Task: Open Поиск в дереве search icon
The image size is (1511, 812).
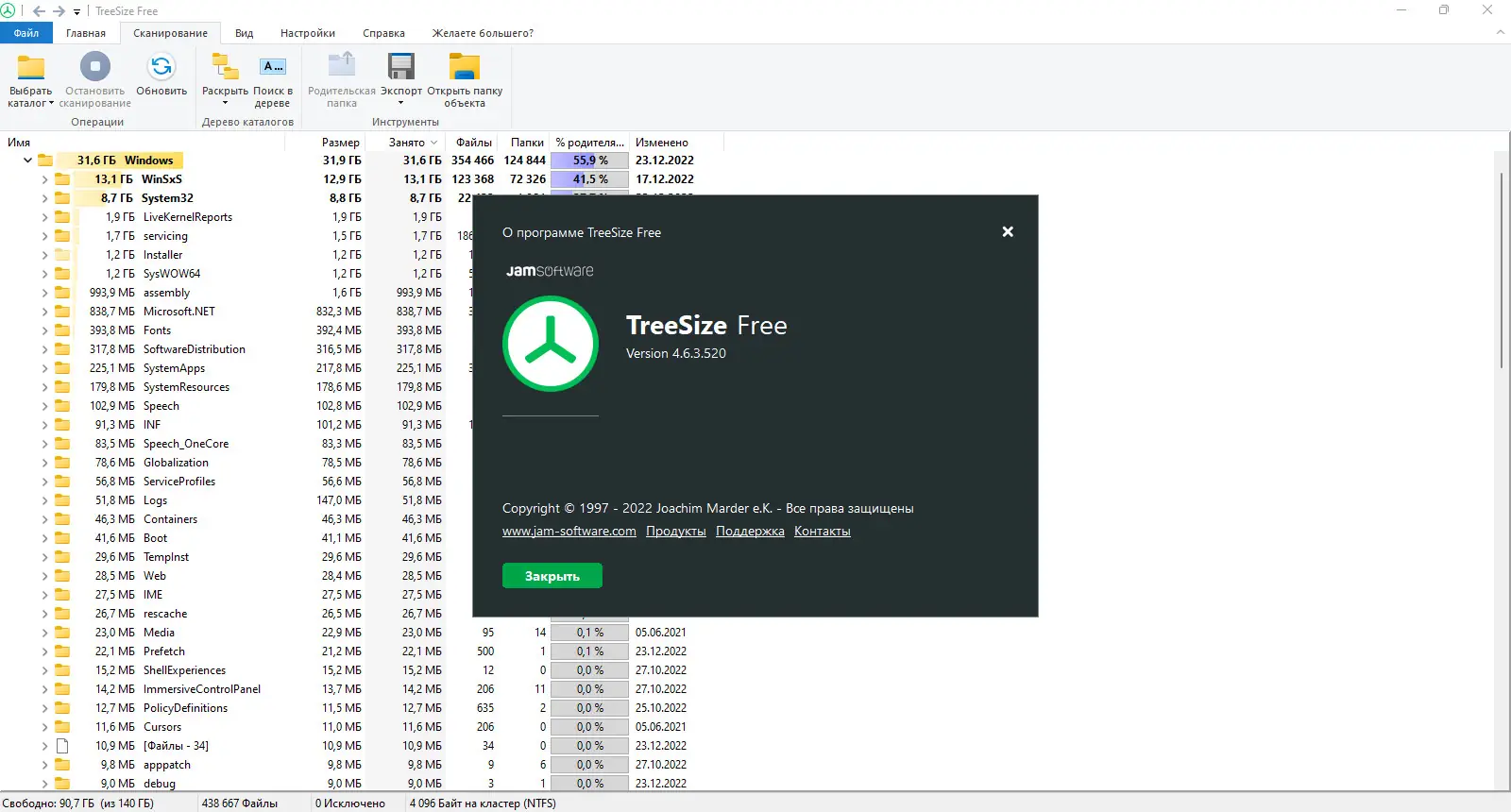Action: point(273,67)
